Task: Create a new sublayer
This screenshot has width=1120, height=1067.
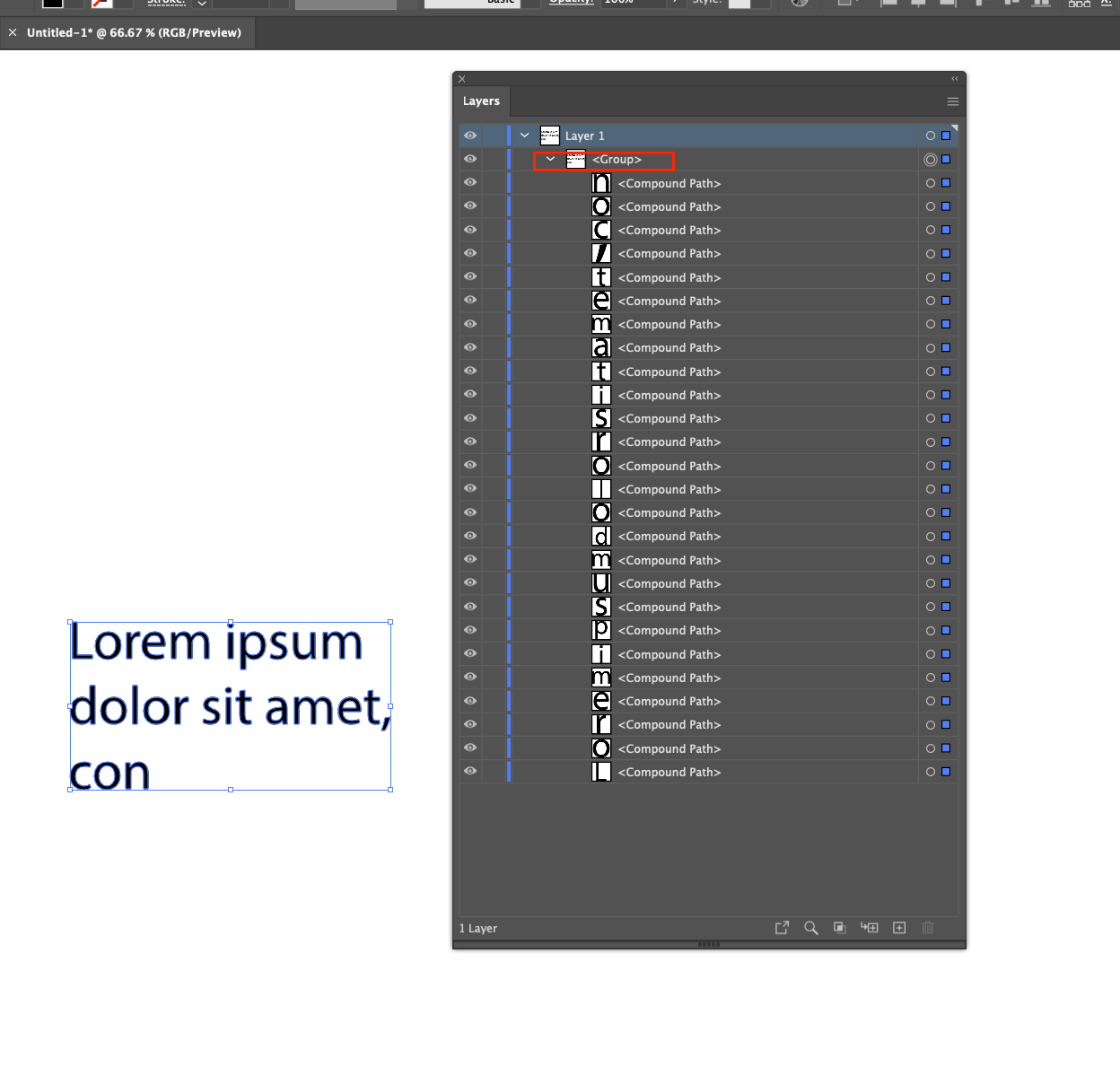Action: click(x=869, y=928)
